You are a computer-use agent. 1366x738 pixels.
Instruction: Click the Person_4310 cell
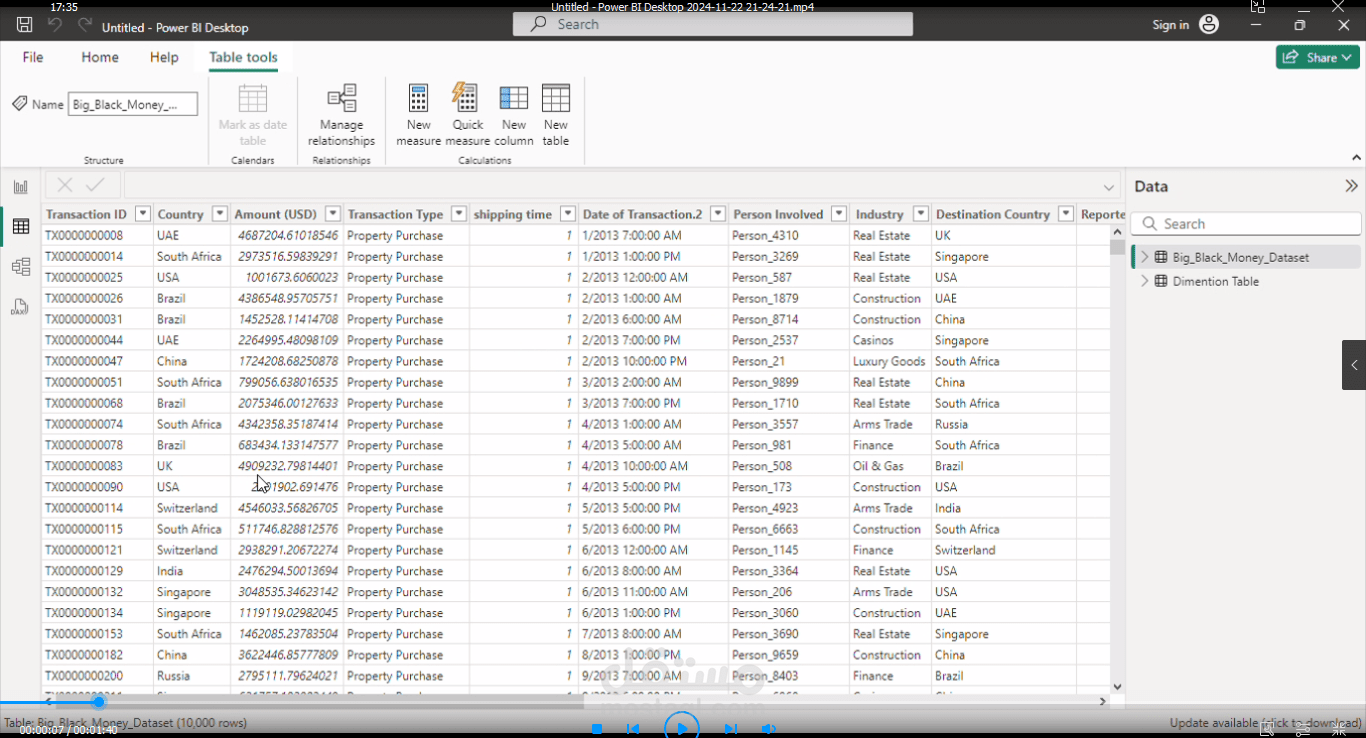pyautogui.click(x=765, y=236)
